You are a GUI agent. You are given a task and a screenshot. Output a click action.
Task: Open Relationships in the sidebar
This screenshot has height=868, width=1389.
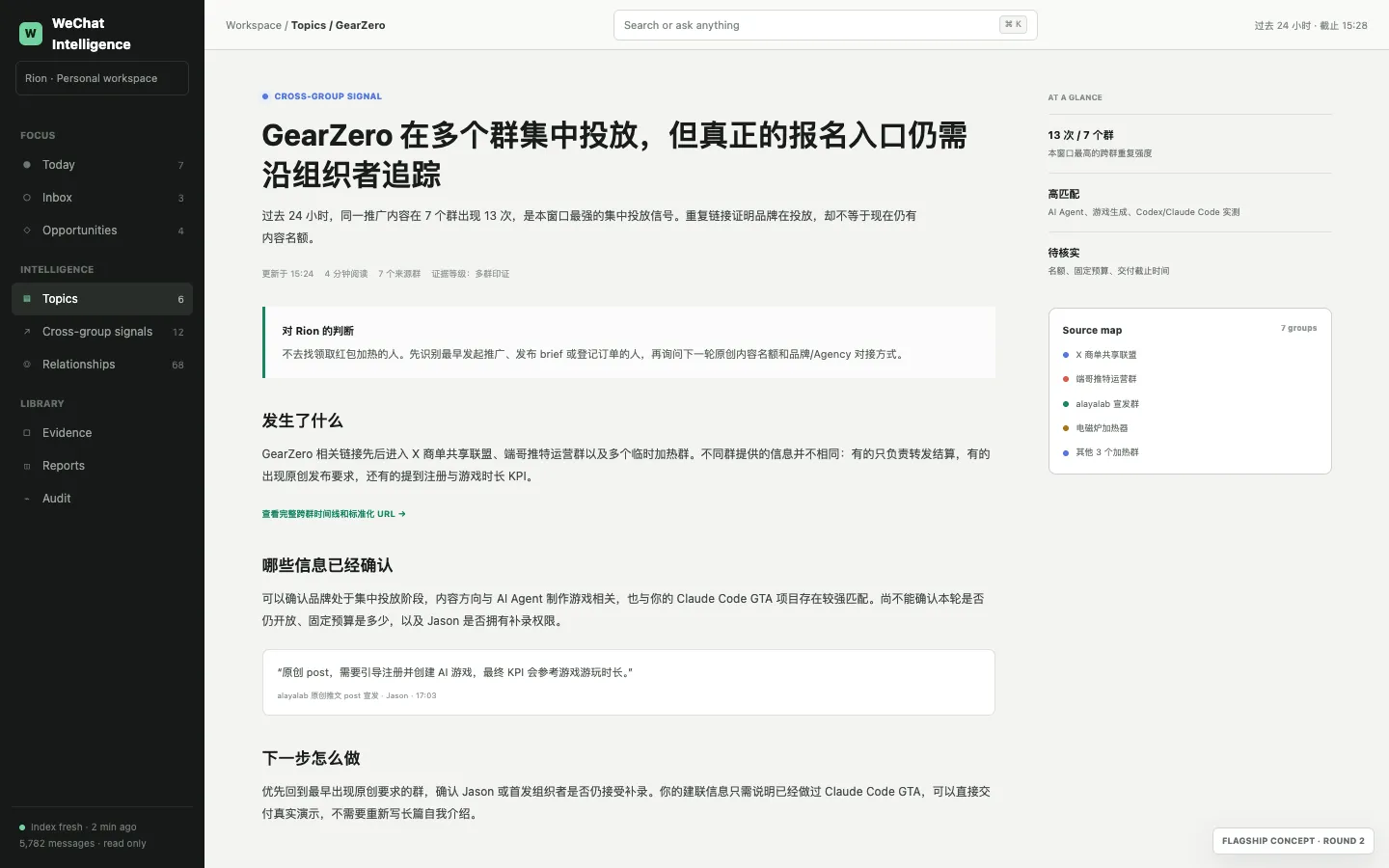[102, 365]
